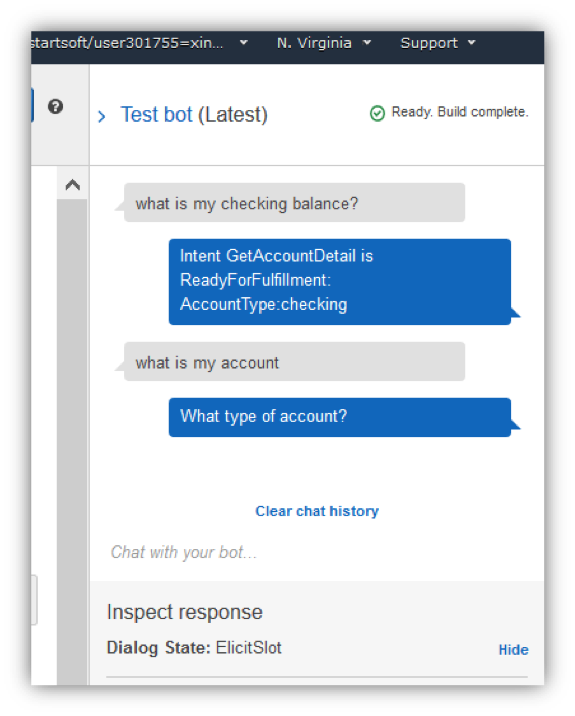Click the scroll up arrow
The image size is (575, 716).
coord(73,184)
